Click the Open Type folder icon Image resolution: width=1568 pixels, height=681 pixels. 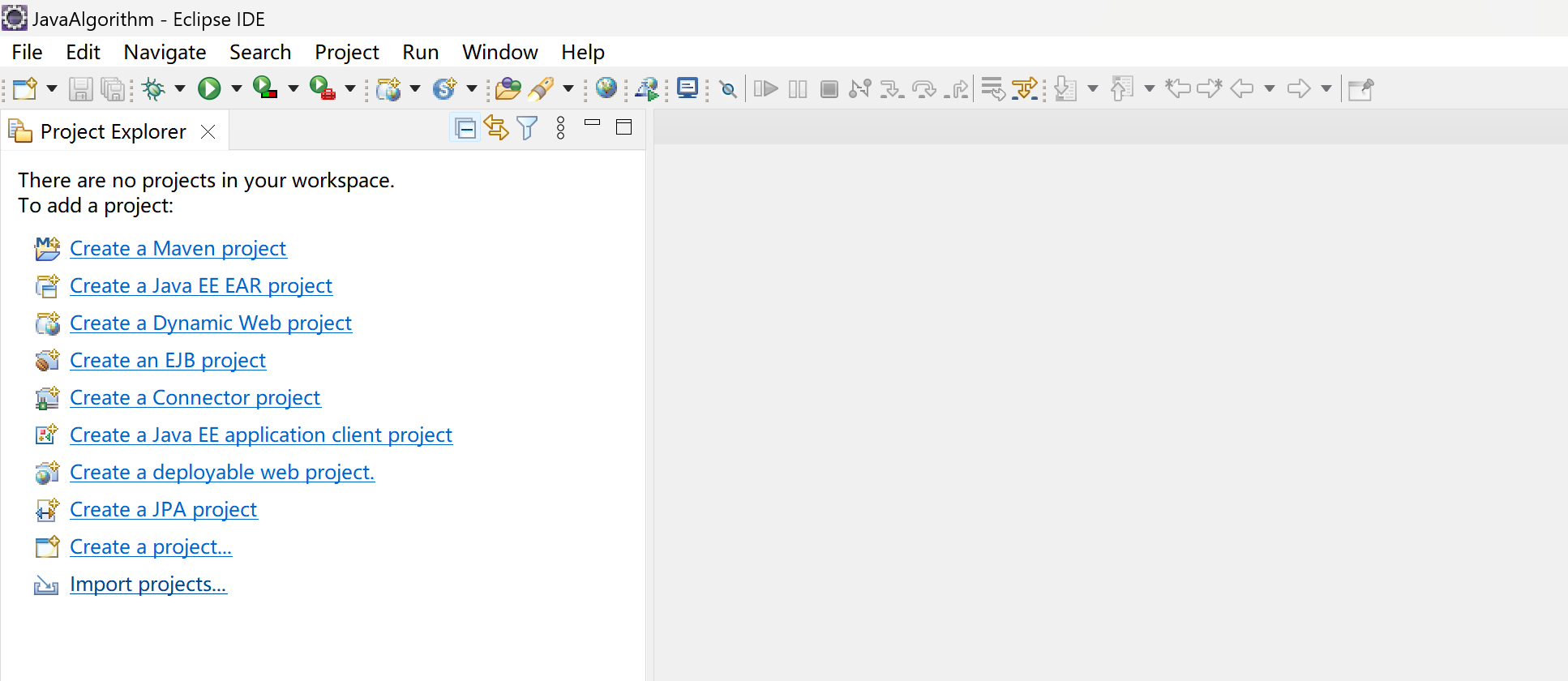tap(508, 88)
